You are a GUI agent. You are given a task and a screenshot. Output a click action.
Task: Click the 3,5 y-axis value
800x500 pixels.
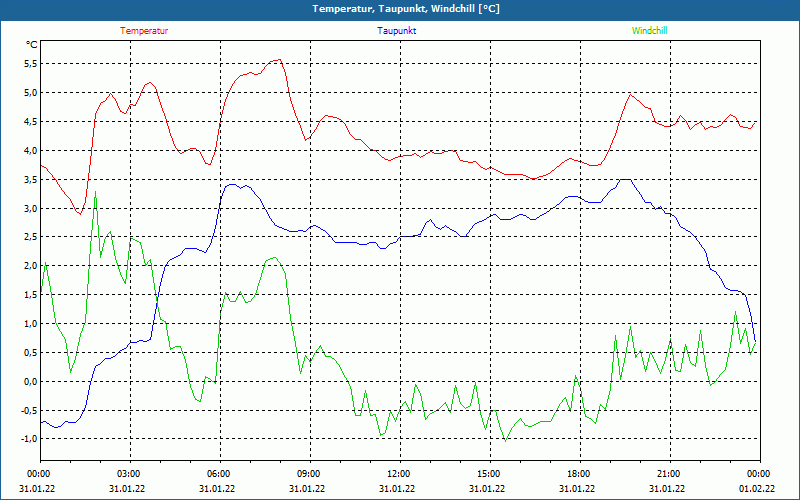(x=31, y=180)
